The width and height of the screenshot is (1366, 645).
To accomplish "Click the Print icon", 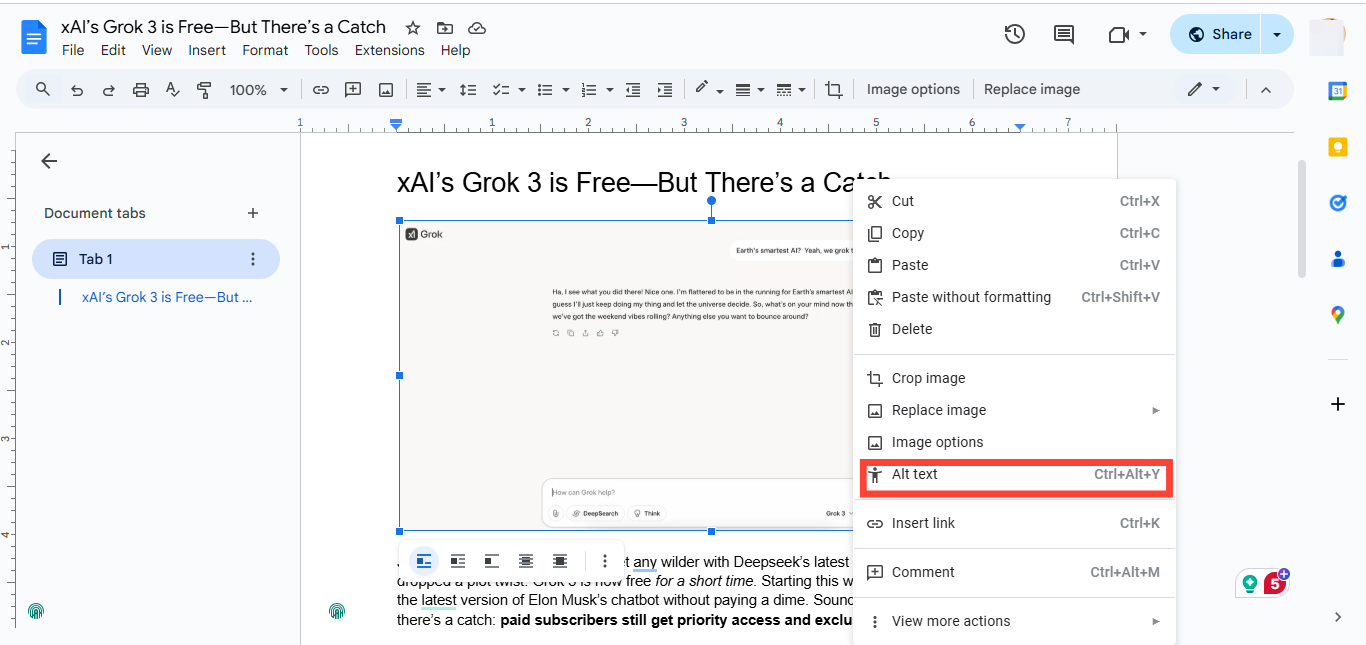I will click(x=141, y=90).
